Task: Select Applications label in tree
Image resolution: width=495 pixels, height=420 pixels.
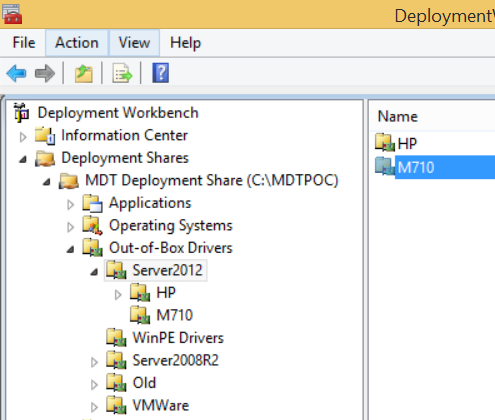Action: [150, 203]
